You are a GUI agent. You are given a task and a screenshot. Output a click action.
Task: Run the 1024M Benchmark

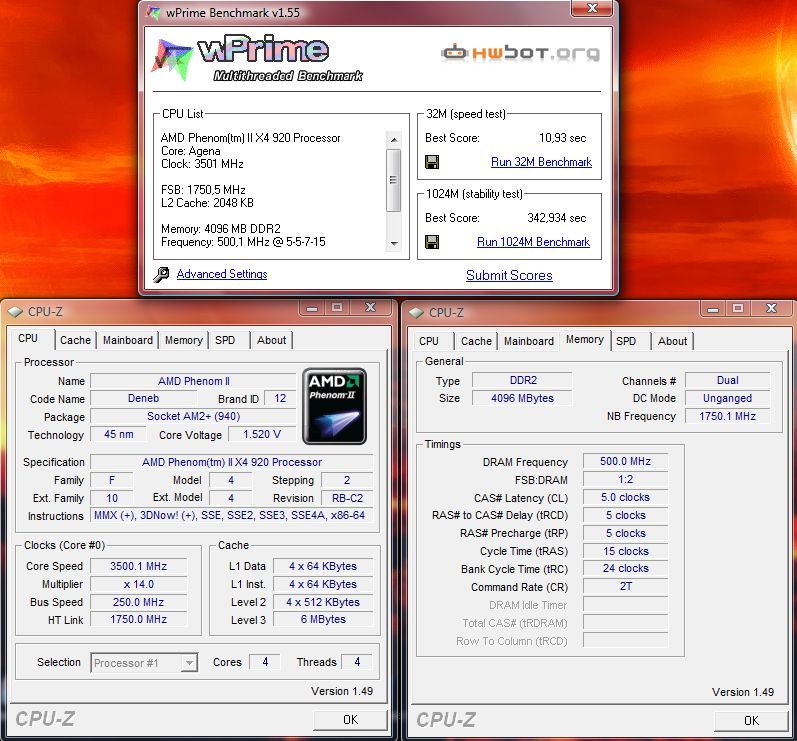click(533, 242)
